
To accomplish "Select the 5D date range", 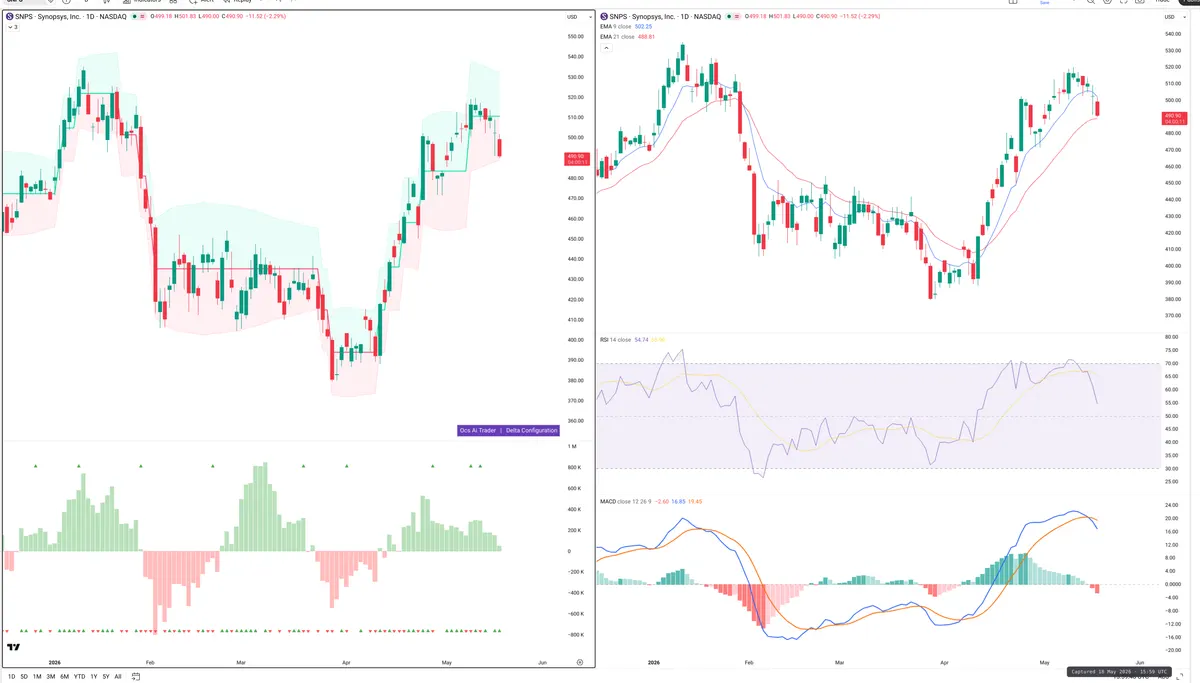I will (24, 676).
